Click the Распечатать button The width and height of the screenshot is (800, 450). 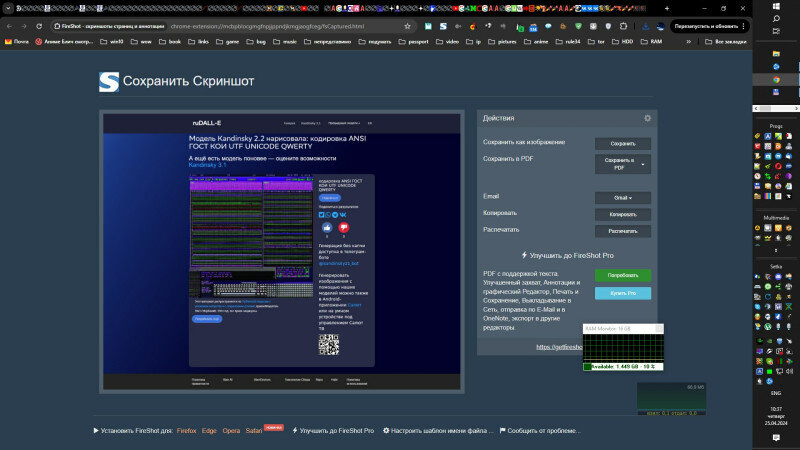point(622,231)
